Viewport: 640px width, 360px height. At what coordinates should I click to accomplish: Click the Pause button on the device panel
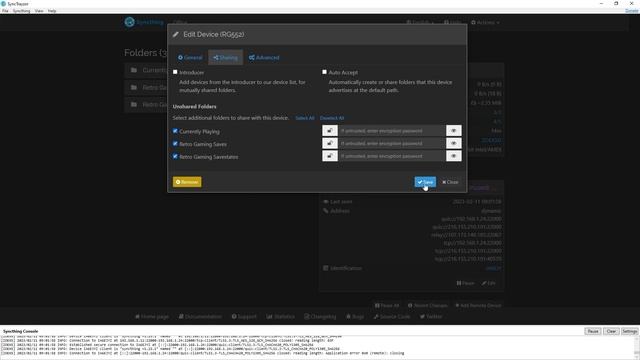click(465, 283)
